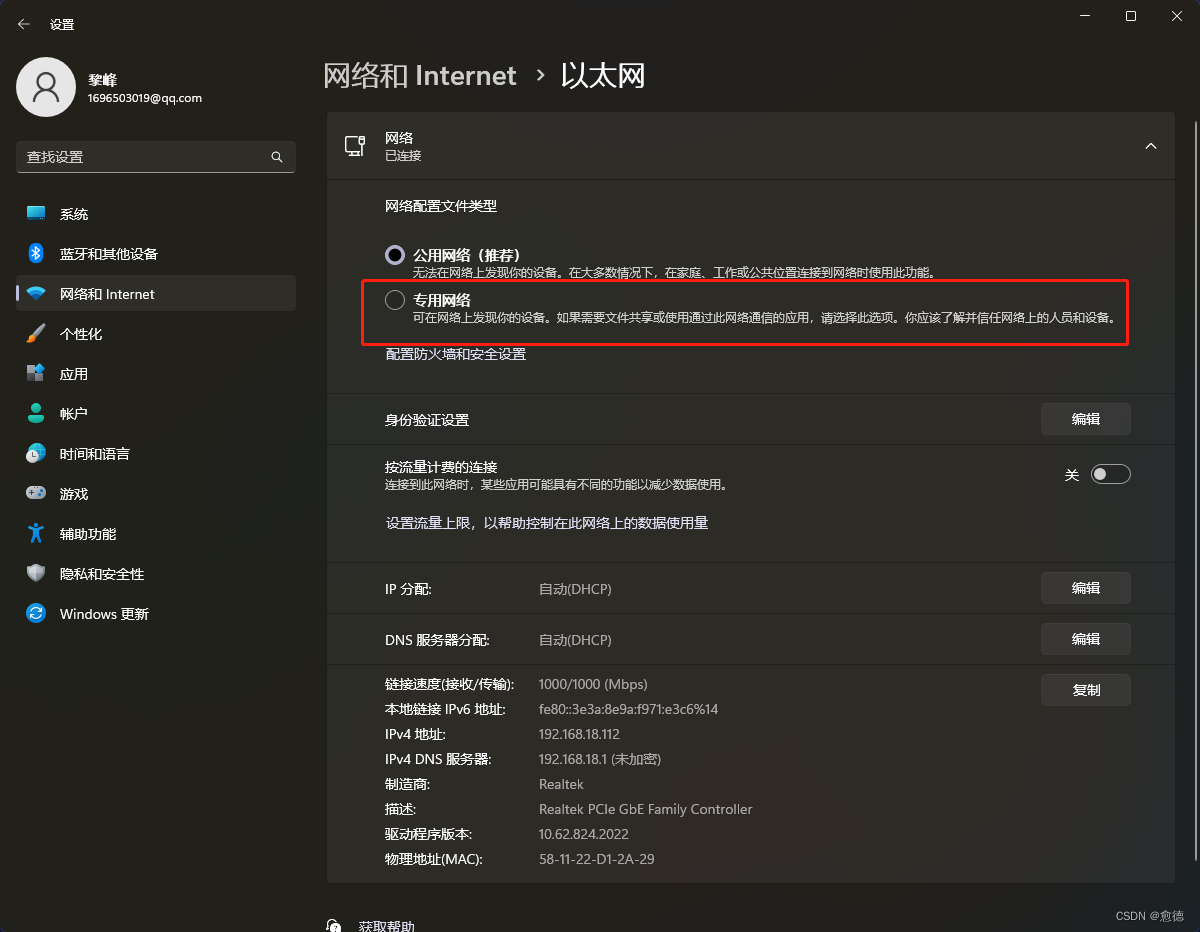Click 编辑 next to IP 分配
Viewport: 1200px width, 932px height.
point(1085,588)
